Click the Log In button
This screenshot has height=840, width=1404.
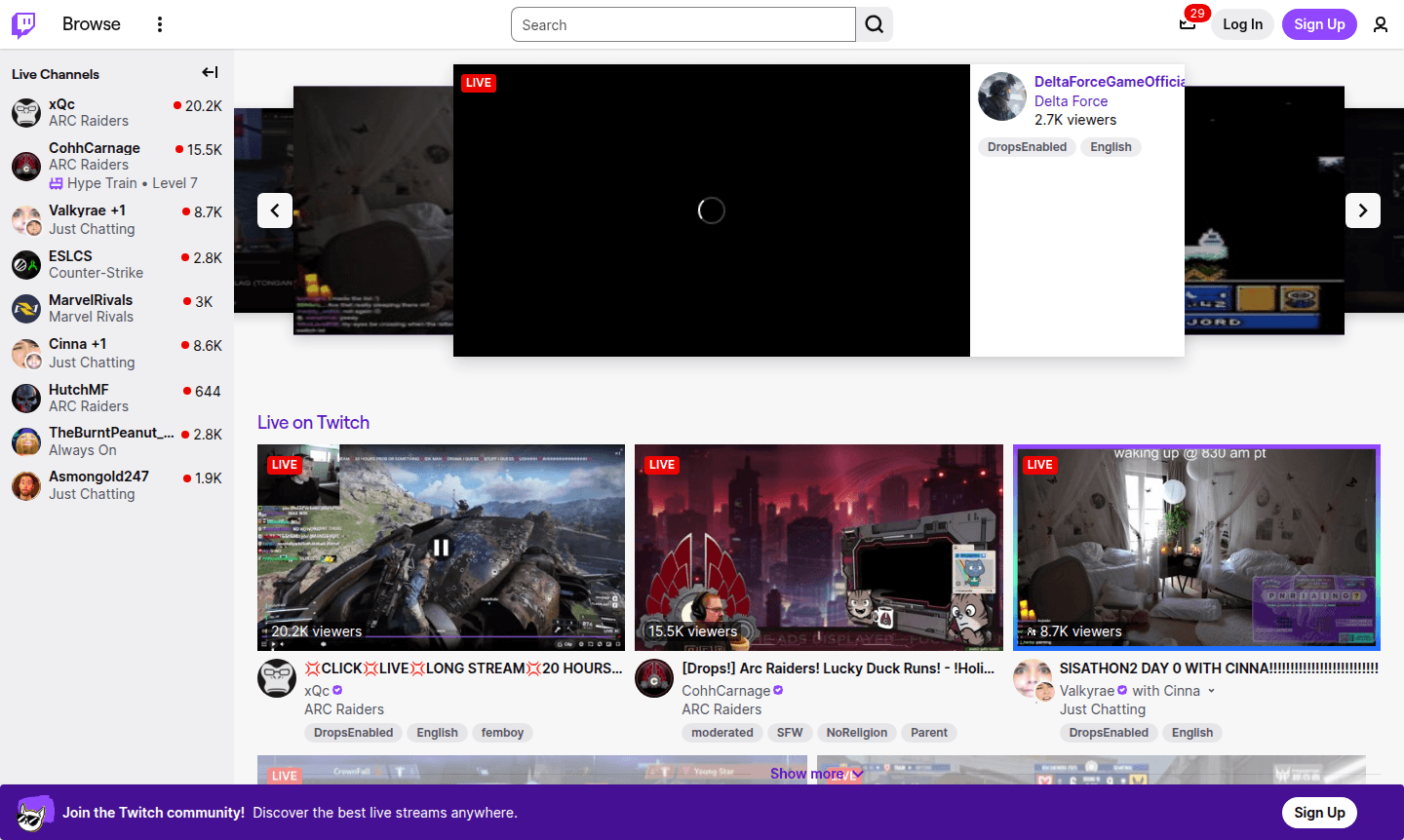click(1241, 23)
